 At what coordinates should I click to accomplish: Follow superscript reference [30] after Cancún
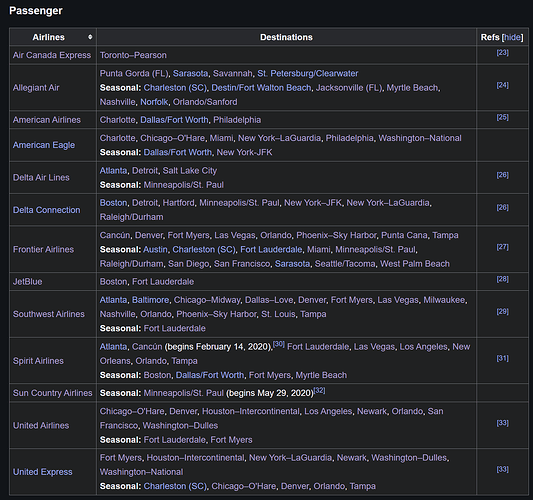pos(279,344)
